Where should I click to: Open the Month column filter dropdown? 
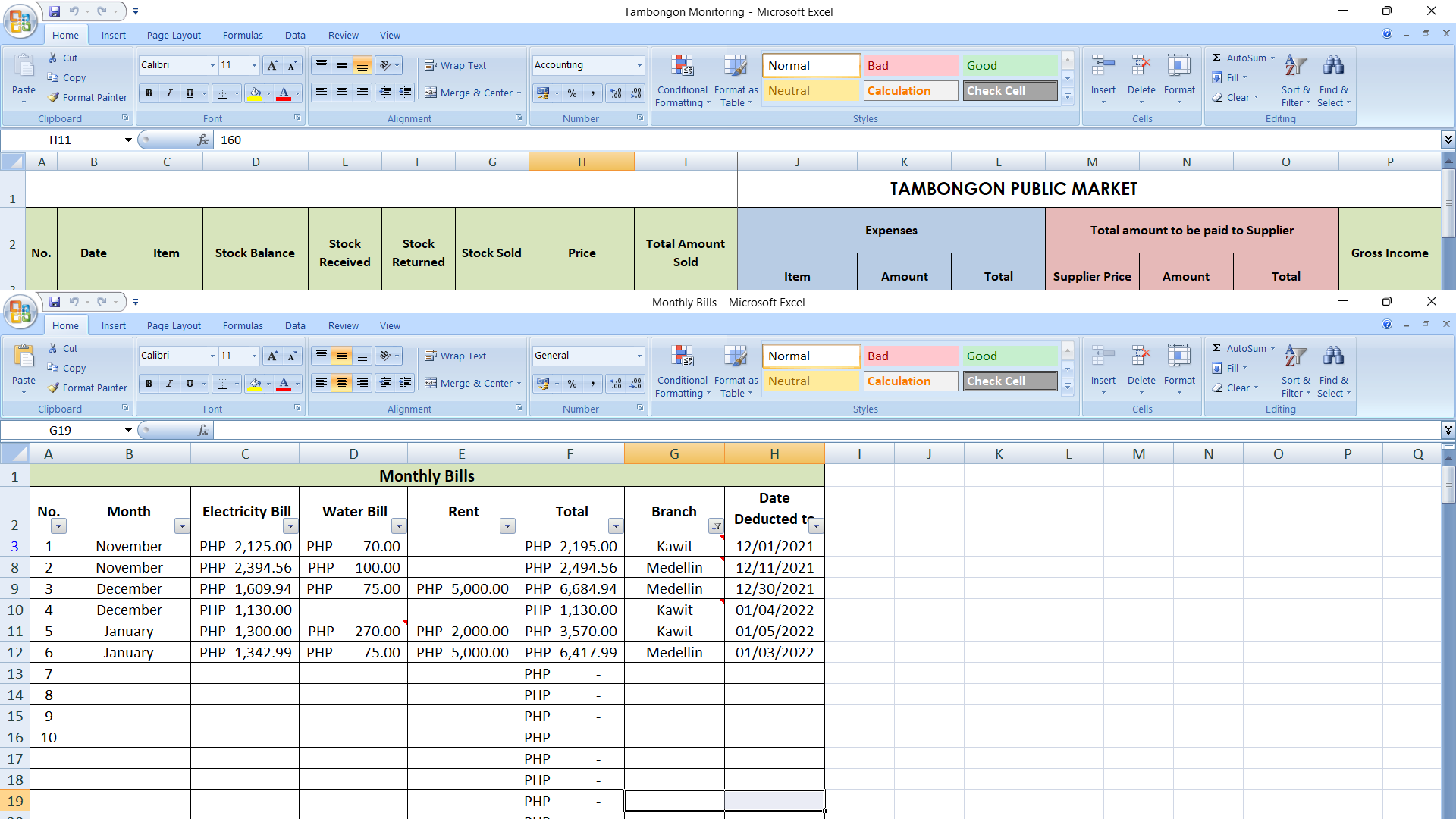tap(181, 526)
